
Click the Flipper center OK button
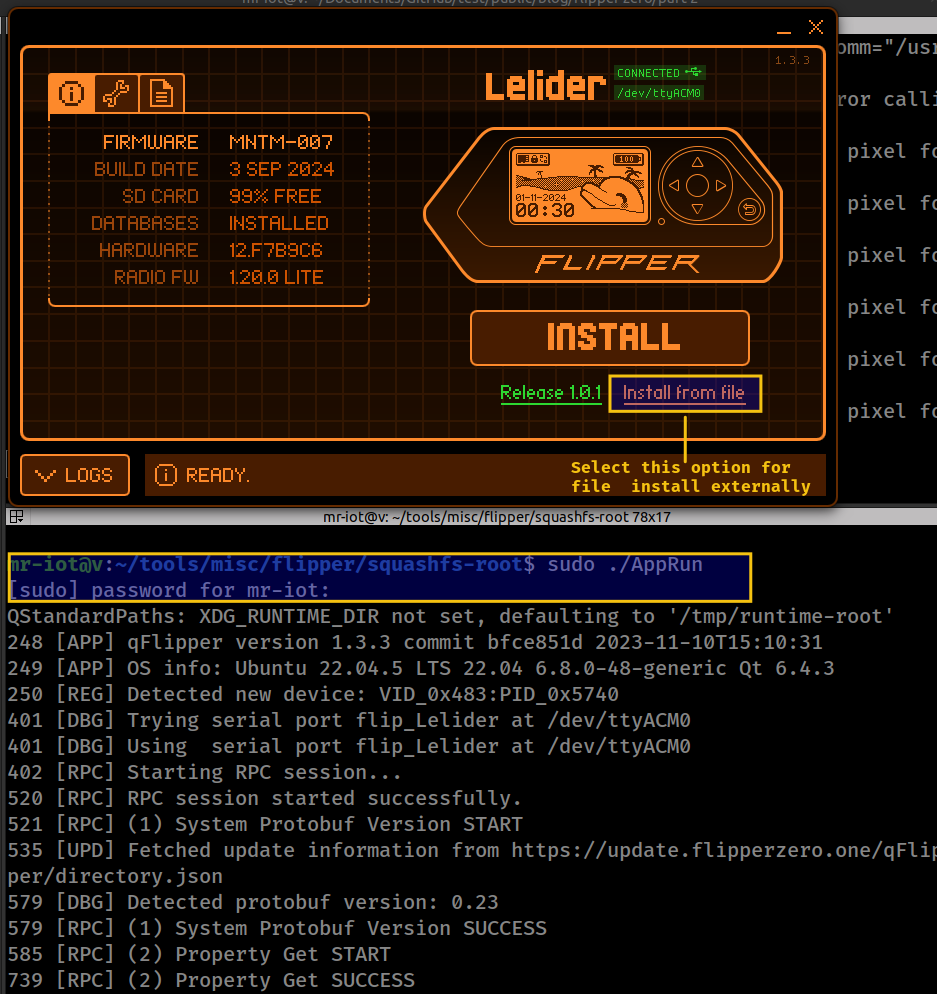(x=697, y=186)
